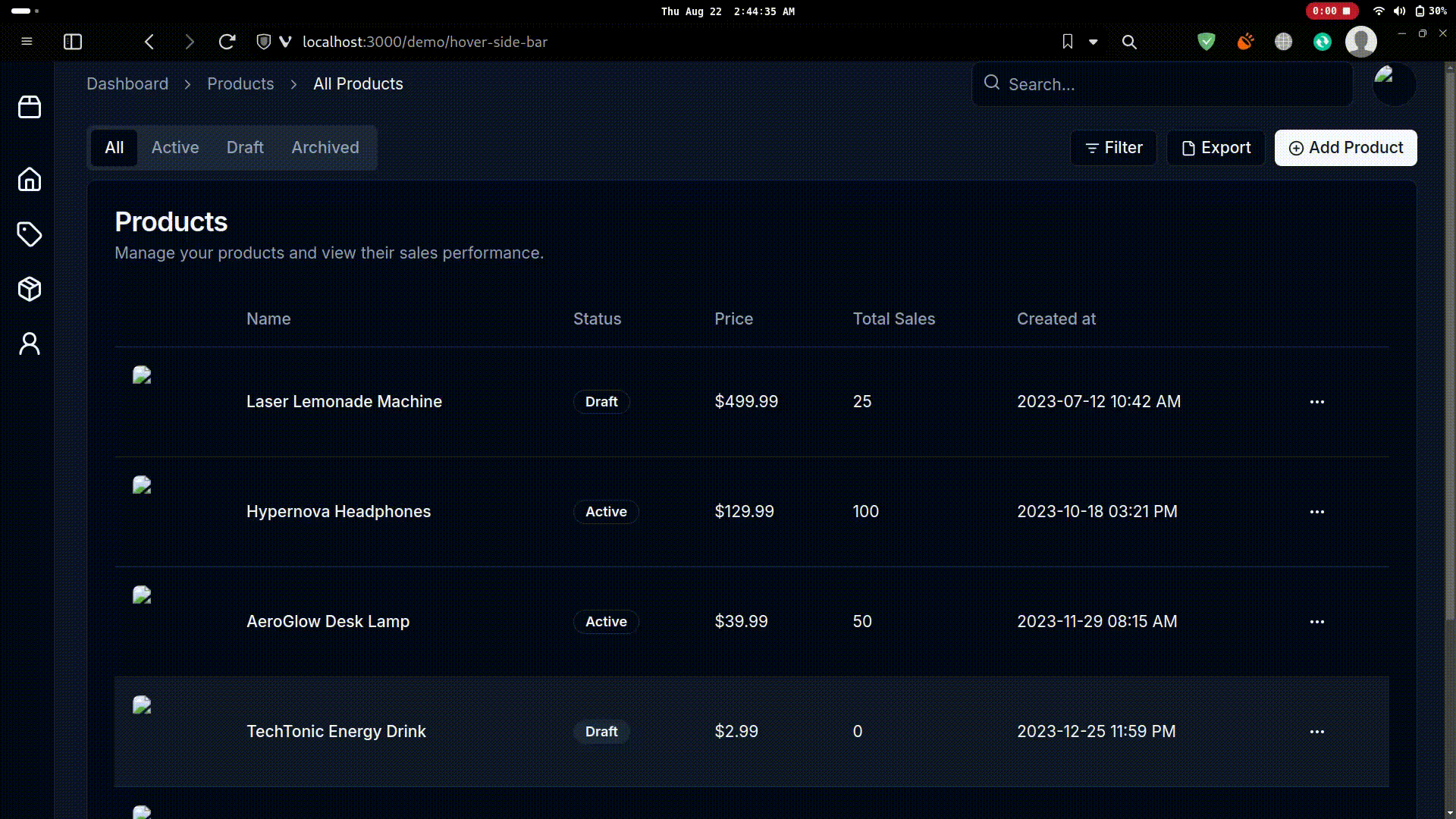Viewport: 1456px width, 819px height.
Task: Click the AeroGlow Desk Lamp name
Action: click(328, 622)
